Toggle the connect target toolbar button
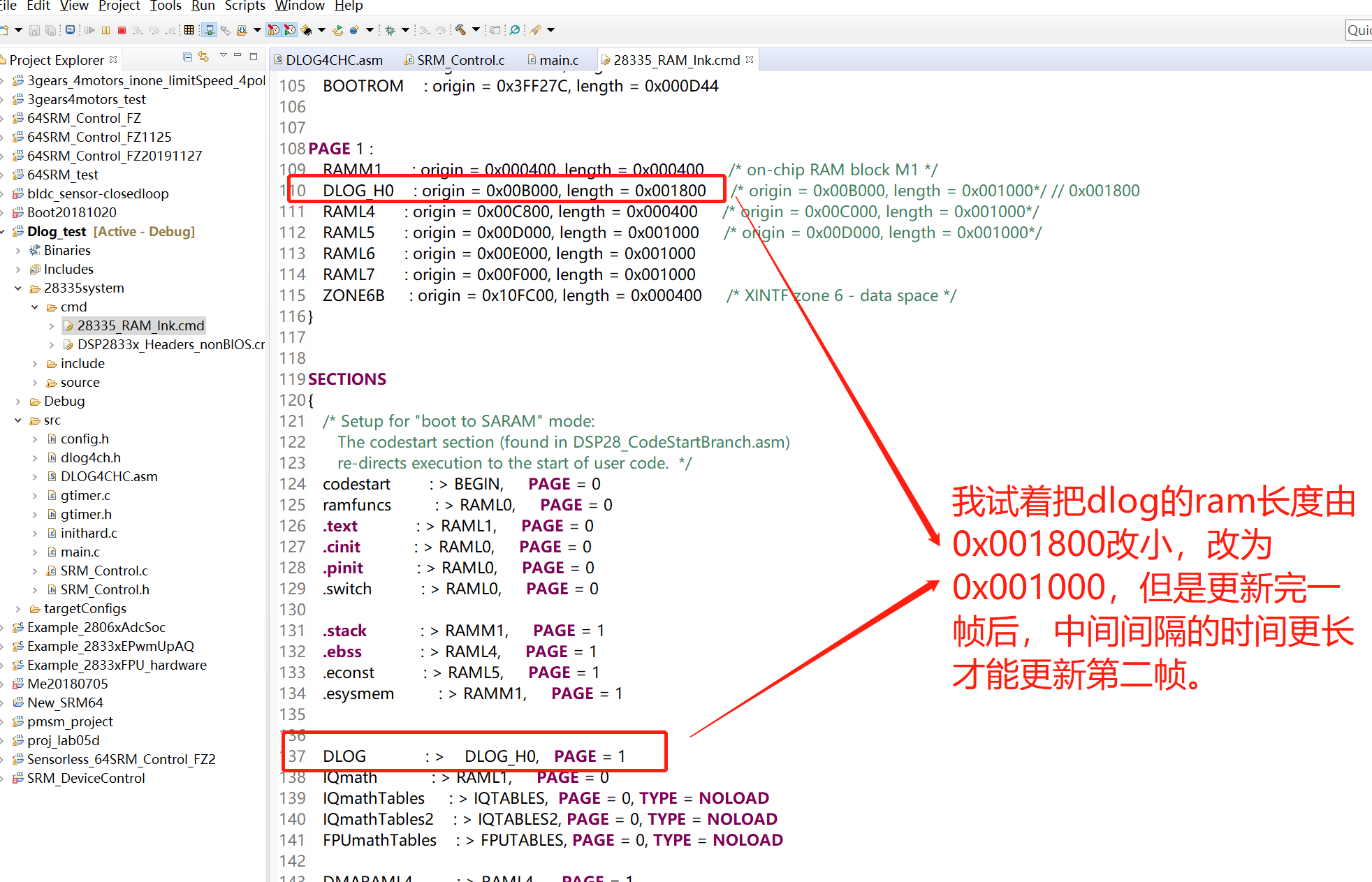The height and width of the screenshot is (882, 1372). [209, 30]
